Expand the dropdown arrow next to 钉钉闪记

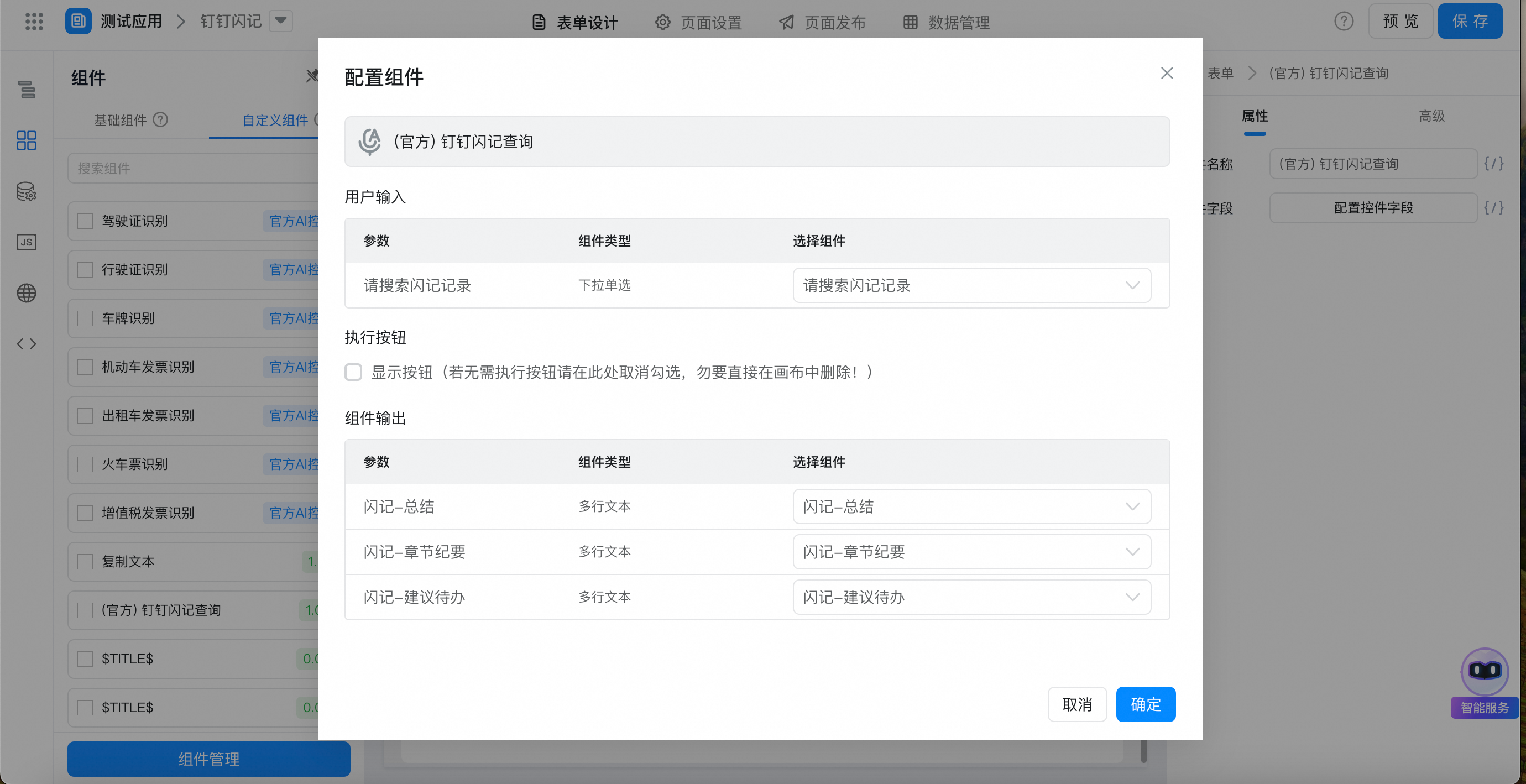(281, 21)
